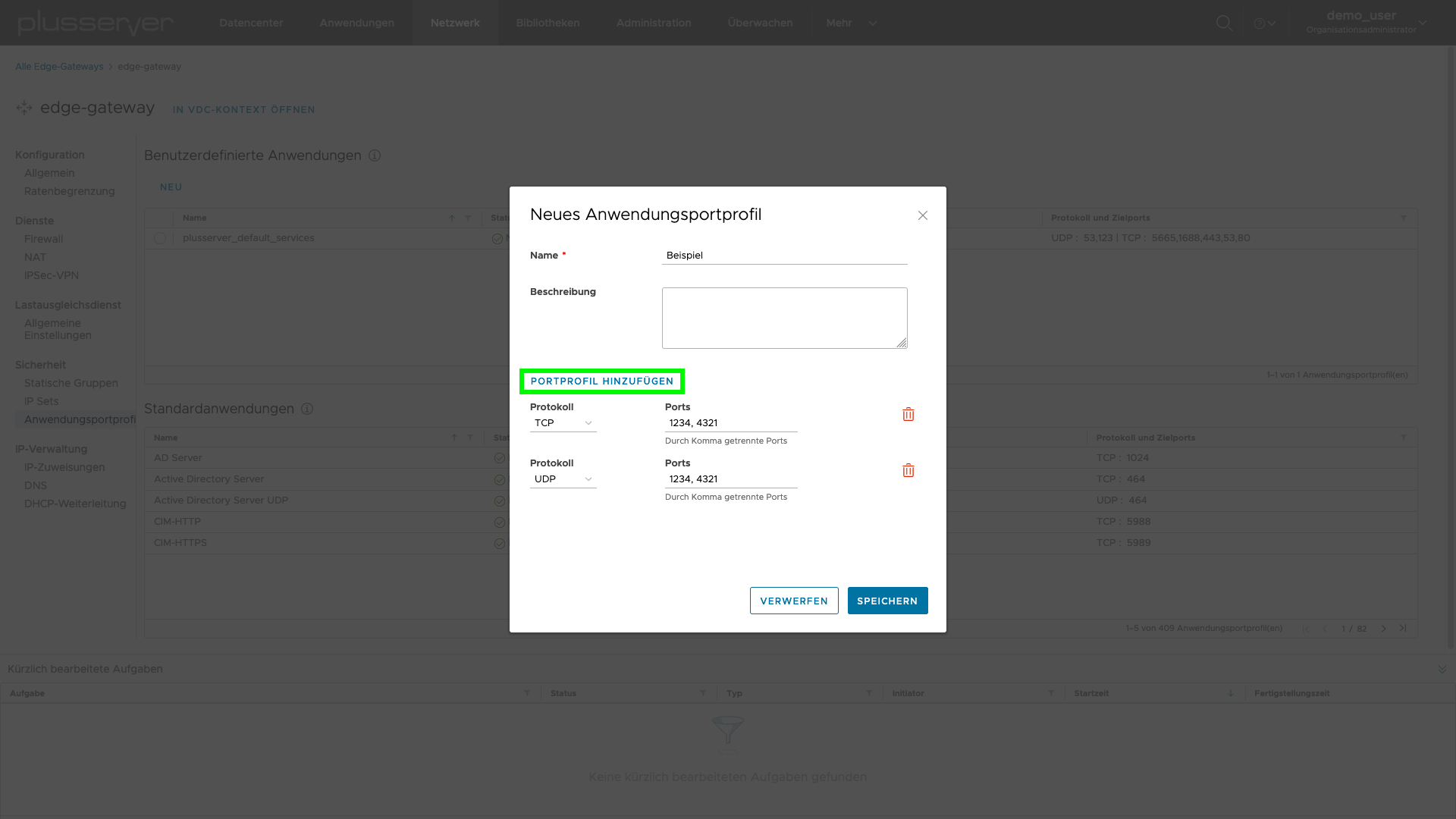The image size is (1456, 819).
Task: Click into the Beschreibung text area
Action: click(784, 318)
